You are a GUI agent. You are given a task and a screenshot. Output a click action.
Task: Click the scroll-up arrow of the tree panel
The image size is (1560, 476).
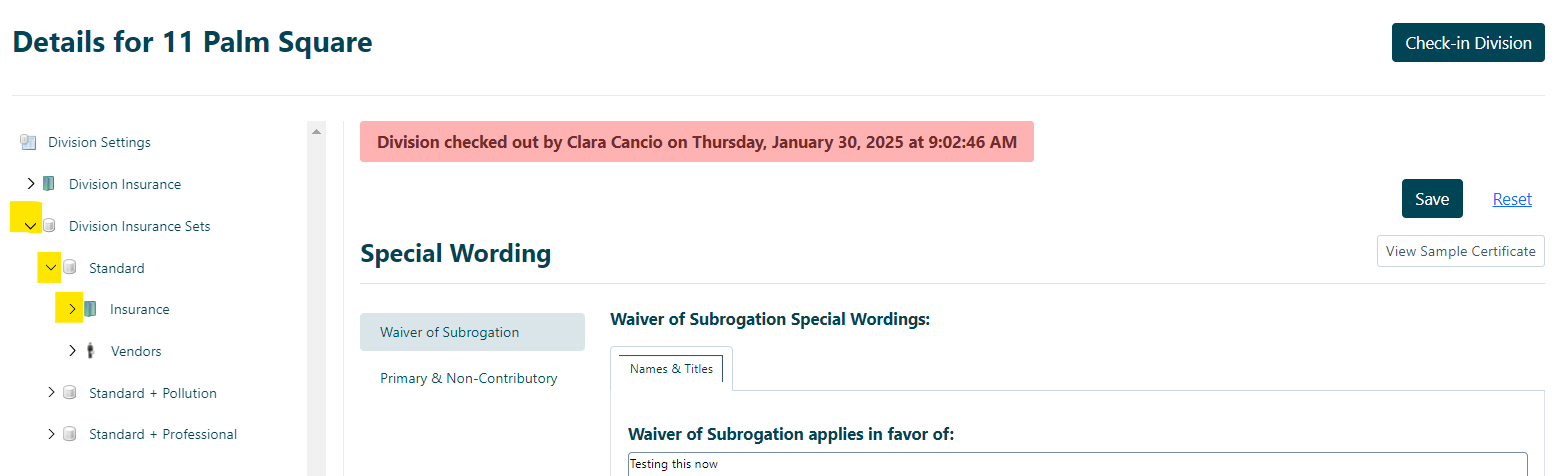pos(317,131)
